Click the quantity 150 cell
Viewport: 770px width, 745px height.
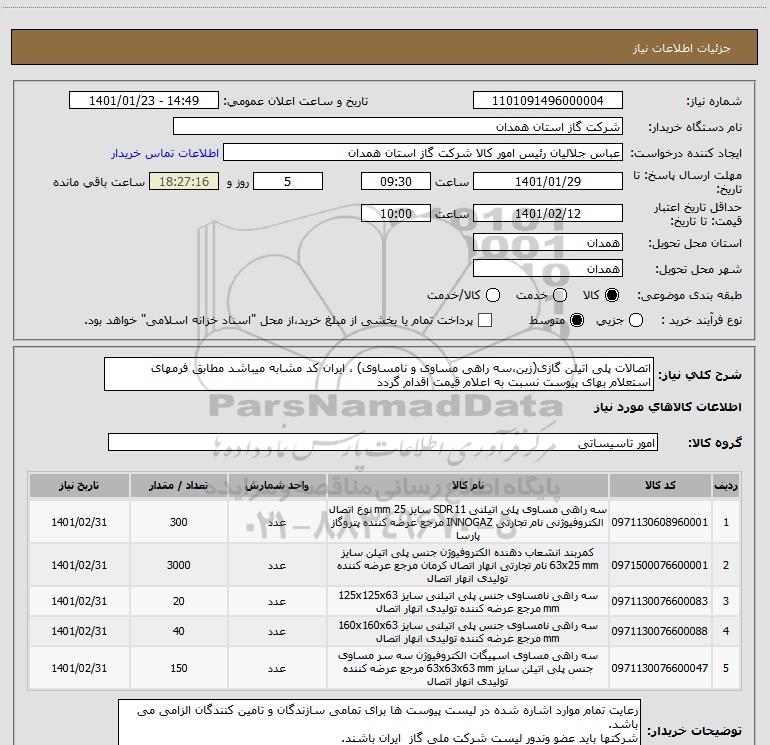179,668
